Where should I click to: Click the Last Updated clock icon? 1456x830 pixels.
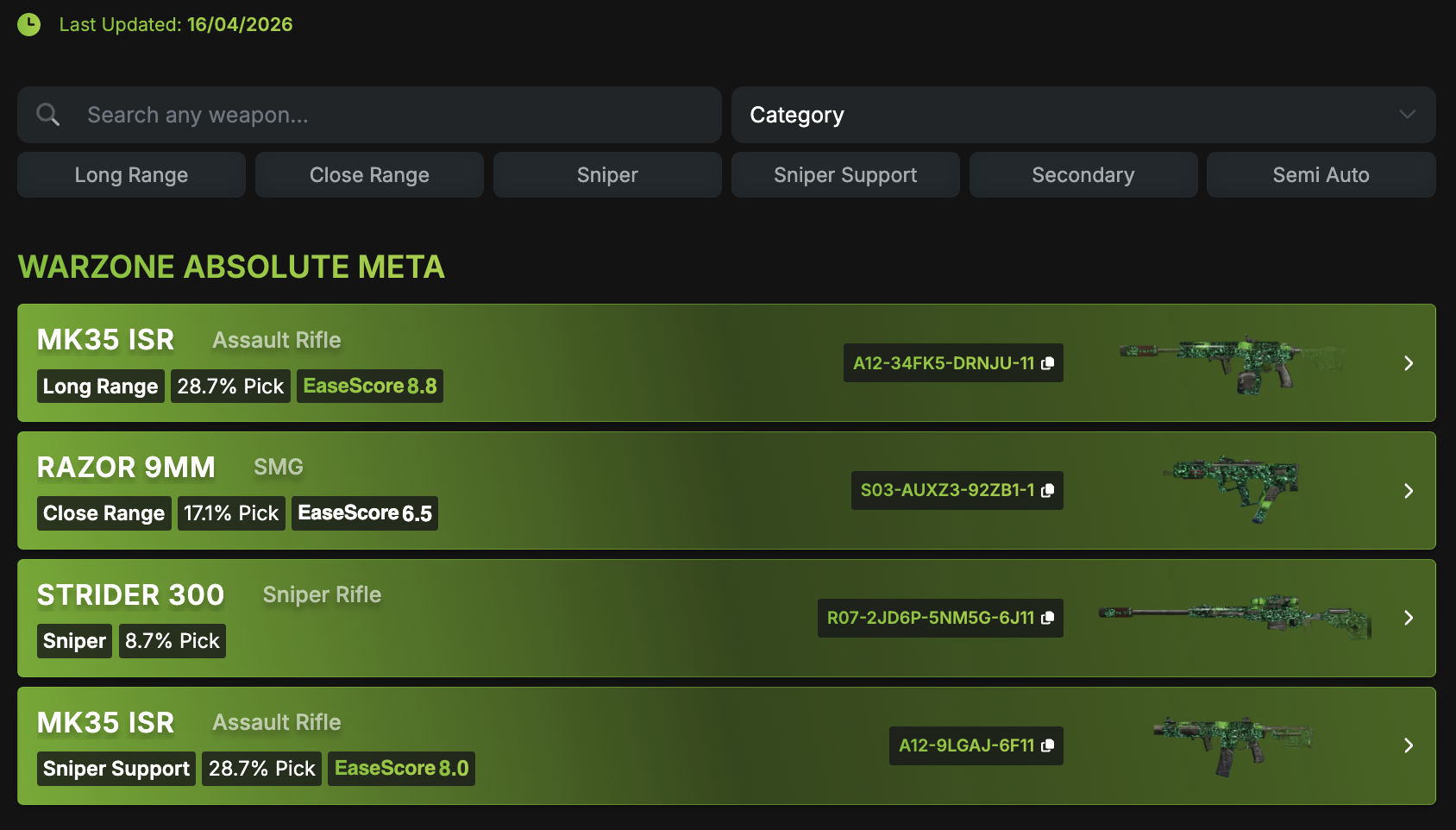point(29,24)
